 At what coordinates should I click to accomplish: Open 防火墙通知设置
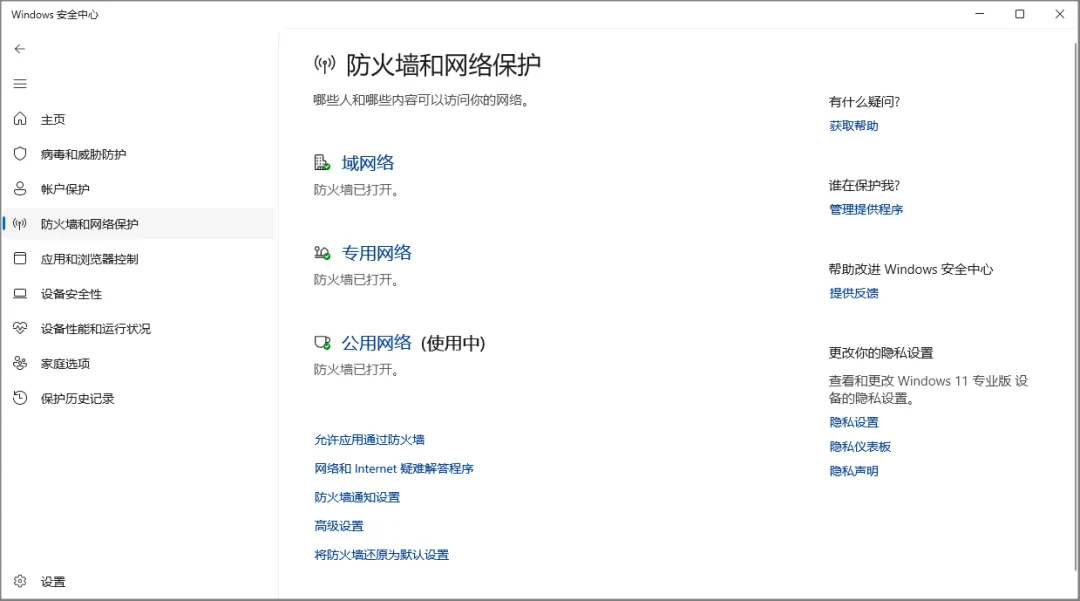[x=357, y=497]
